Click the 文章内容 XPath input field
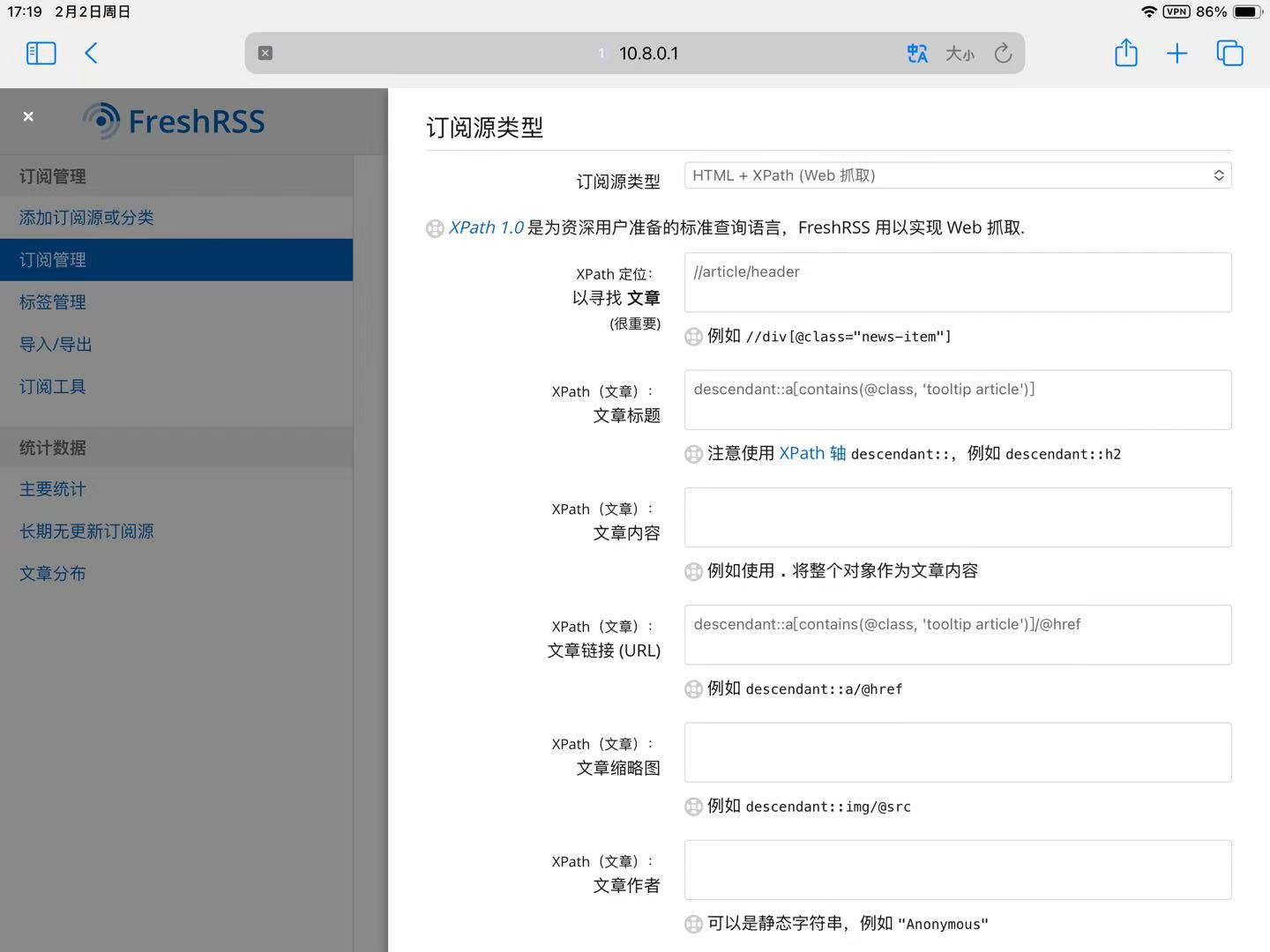The image size is (1270, 952). 958,517
